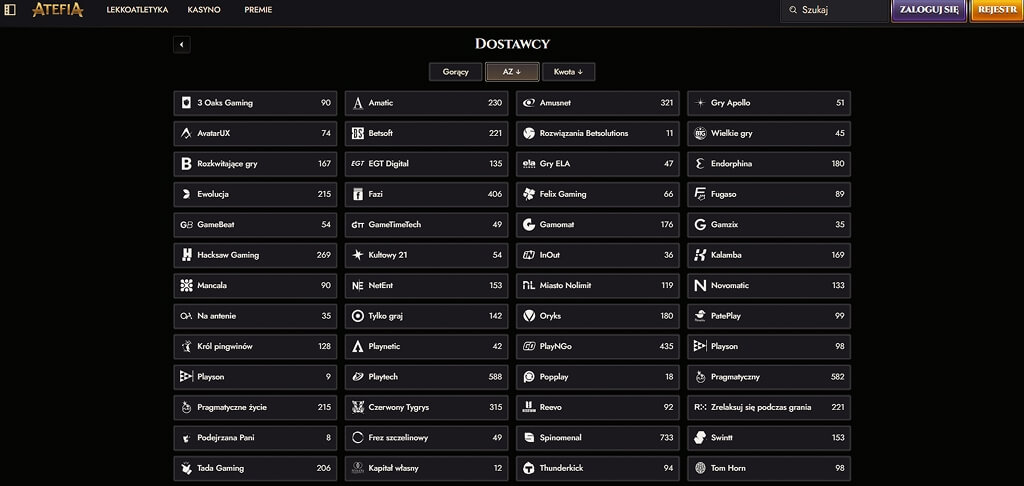The width and height of the screenshot is (1024, 486).
Task: Click the search magnifier icon
Action: [793, 10]
